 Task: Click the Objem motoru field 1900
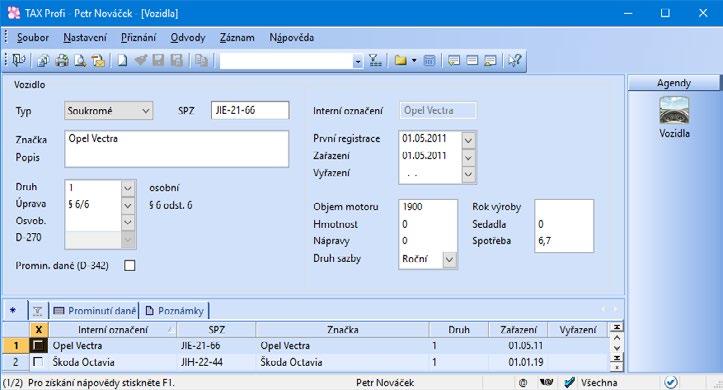428,207
